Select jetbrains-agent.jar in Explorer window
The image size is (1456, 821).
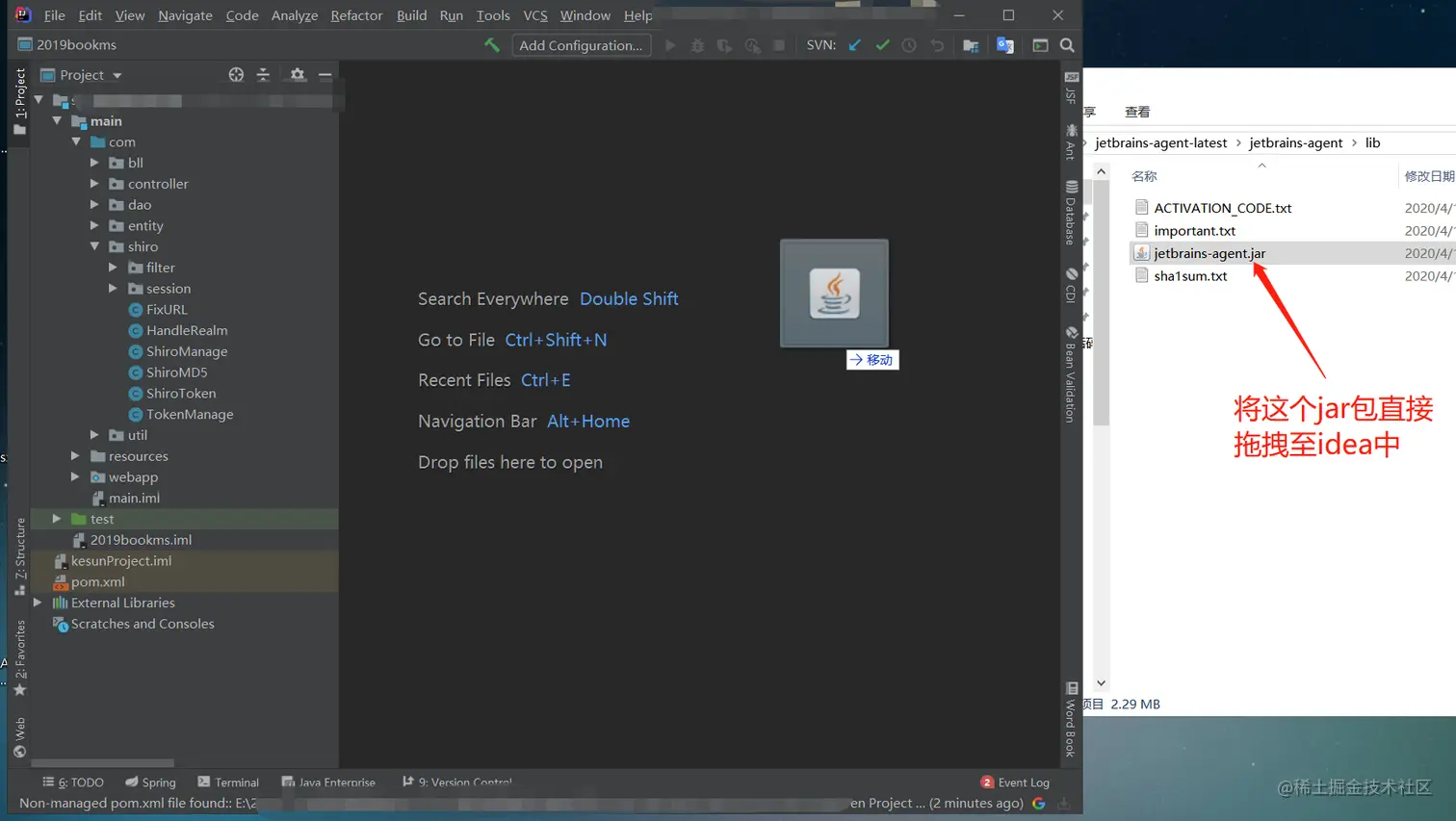coord(1209,253)
